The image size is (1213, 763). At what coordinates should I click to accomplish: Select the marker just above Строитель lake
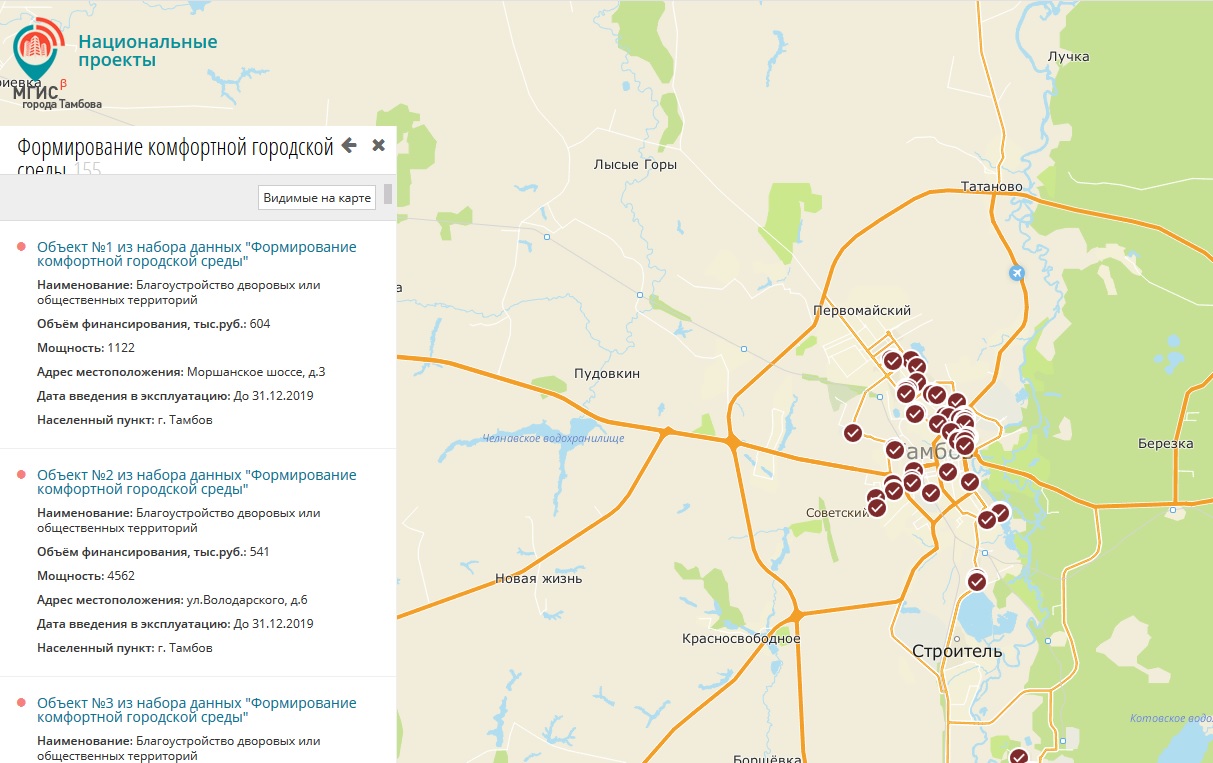tap(977, 581)
